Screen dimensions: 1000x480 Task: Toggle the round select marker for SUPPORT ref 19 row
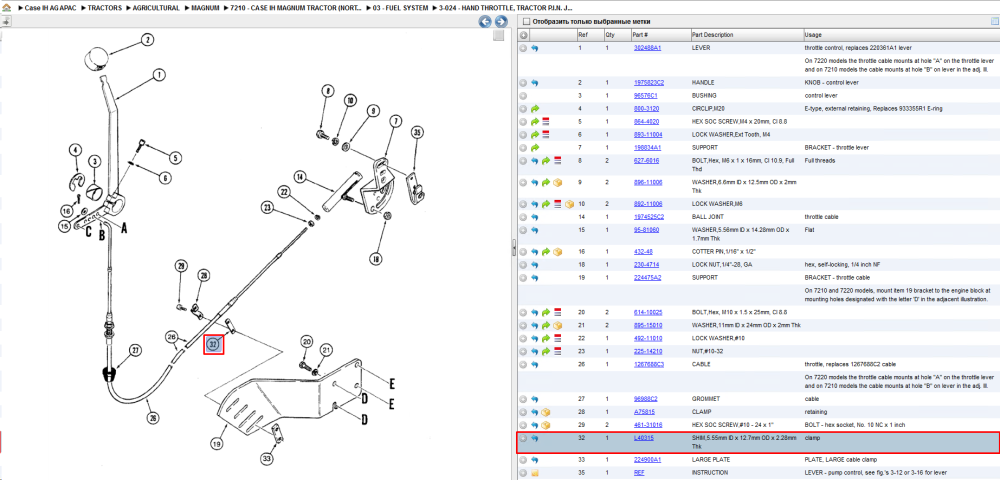point(523,277)
